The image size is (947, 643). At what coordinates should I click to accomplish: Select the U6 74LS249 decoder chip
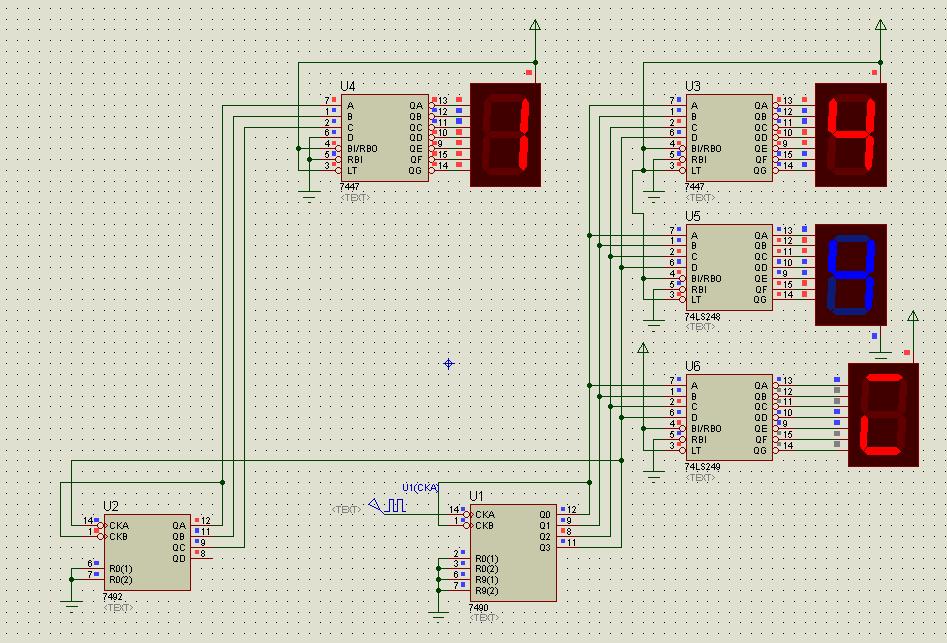(x=730, y=417)
